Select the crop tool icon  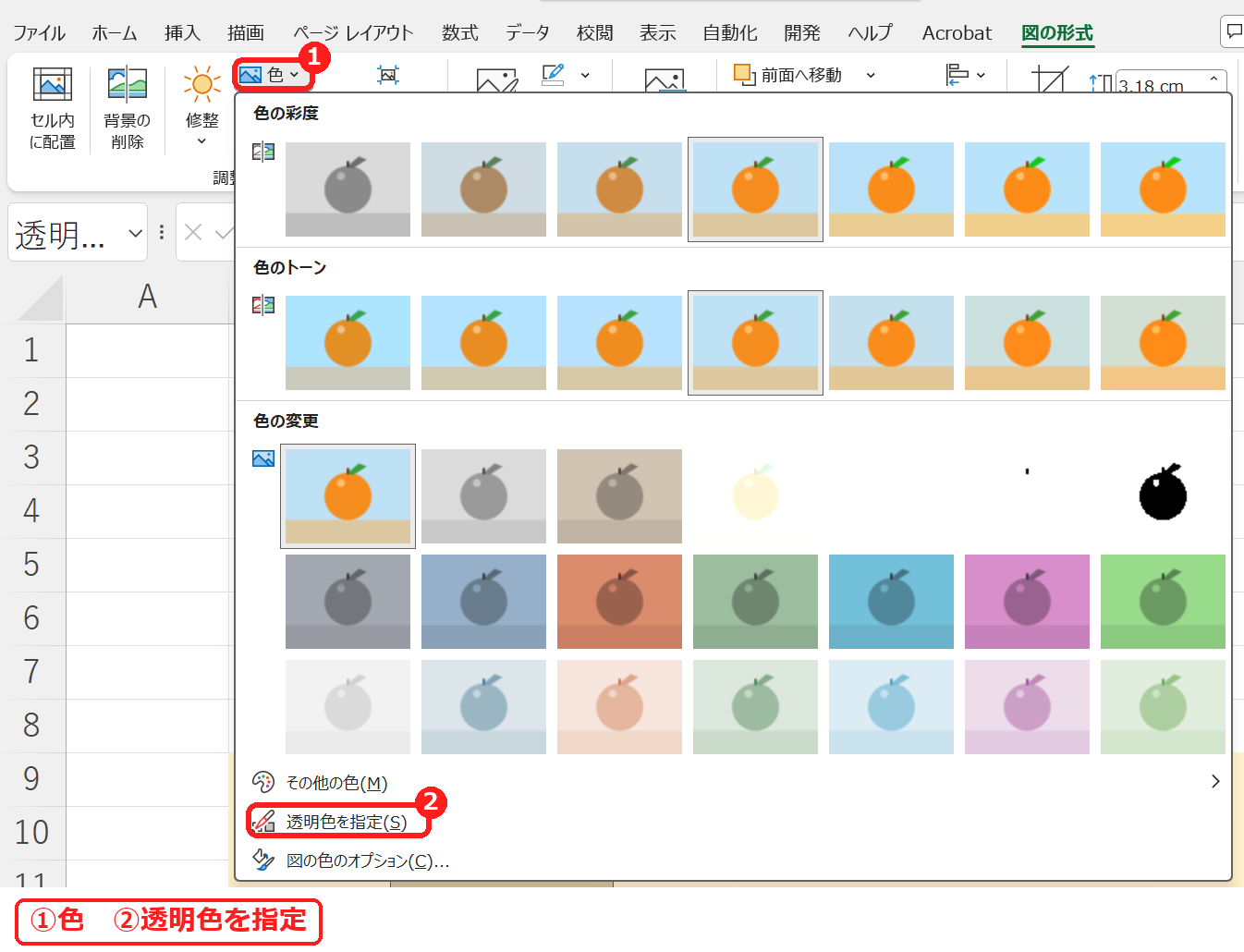click(1050, 79)
